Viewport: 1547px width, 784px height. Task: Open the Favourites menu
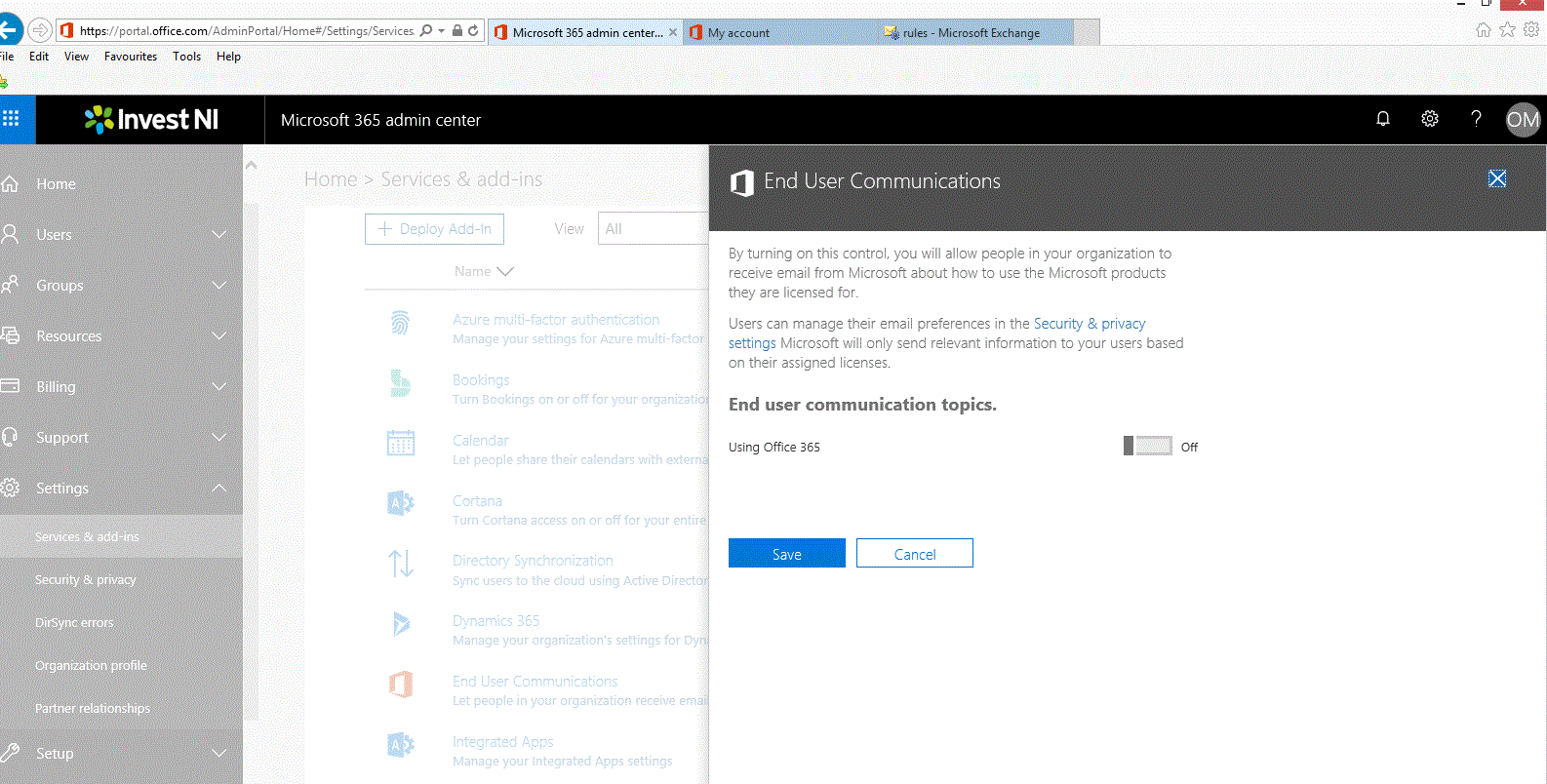131,57
